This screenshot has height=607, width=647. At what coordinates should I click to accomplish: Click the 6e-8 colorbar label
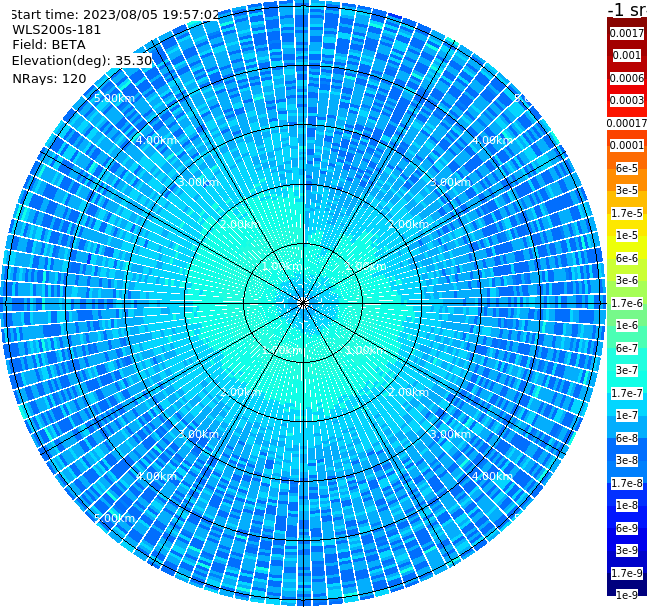[x=627, y=438]
